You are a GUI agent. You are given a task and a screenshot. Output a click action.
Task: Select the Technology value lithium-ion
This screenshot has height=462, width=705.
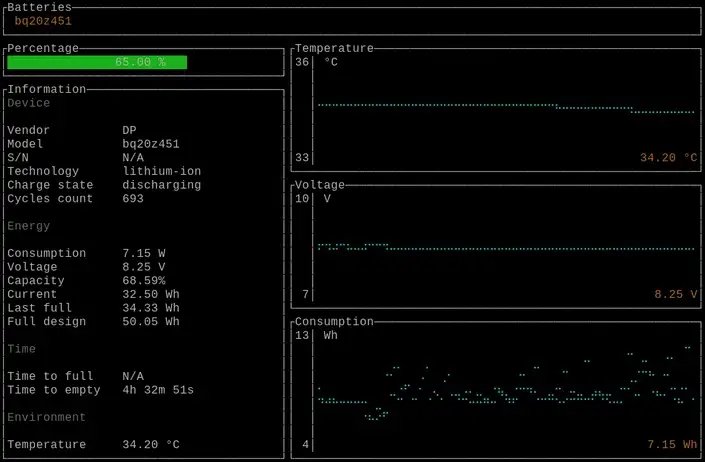coord(162,171)
